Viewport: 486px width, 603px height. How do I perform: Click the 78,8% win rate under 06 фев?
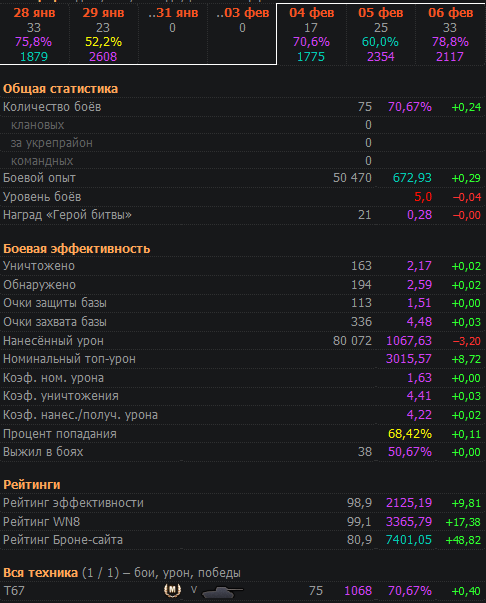450,42
